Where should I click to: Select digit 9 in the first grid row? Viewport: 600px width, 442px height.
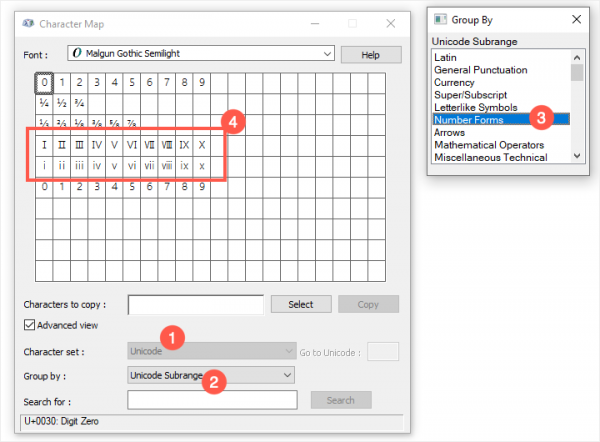[202, 83]
